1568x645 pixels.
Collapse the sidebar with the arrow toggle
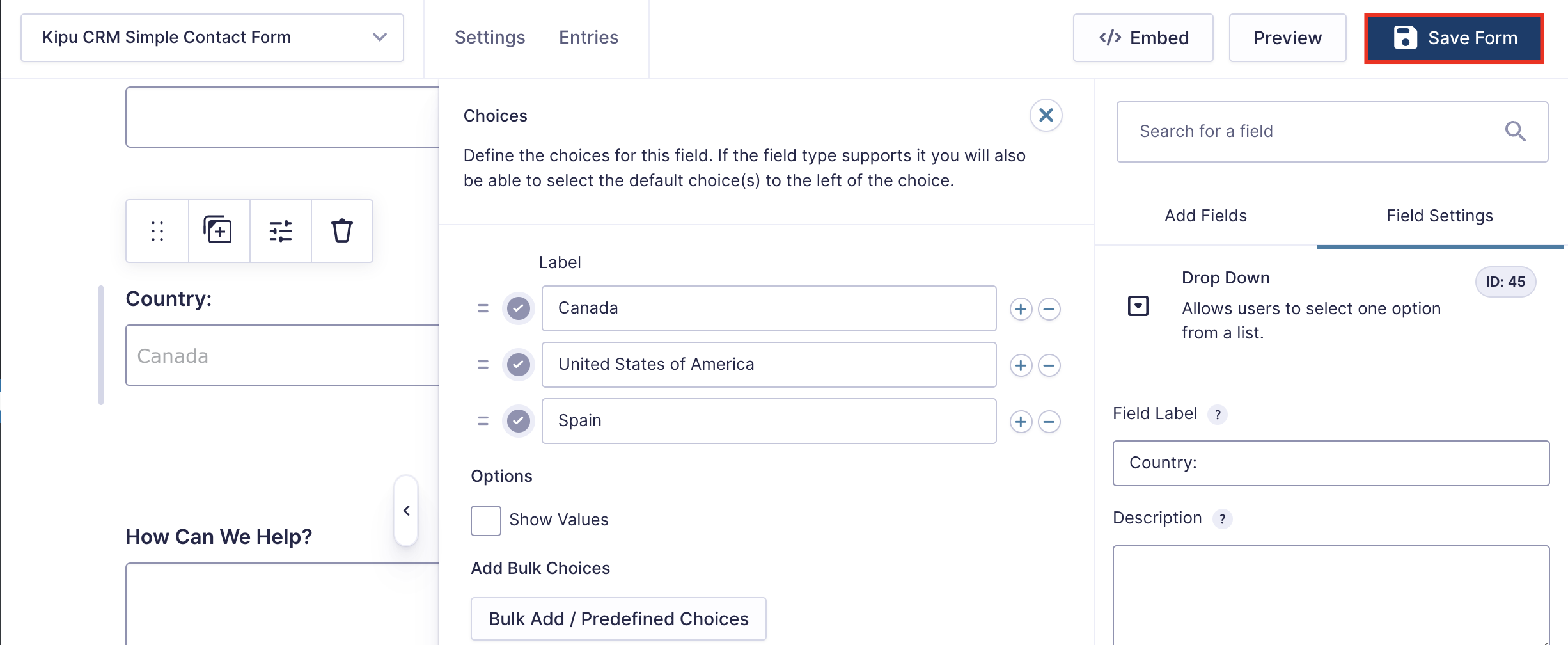pyautogui.click(x=406, y=511)
